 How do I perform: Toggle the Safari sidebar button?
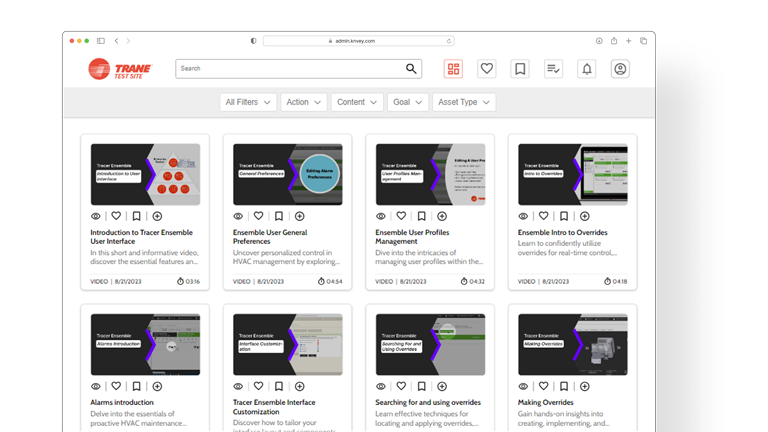[101, 41]
